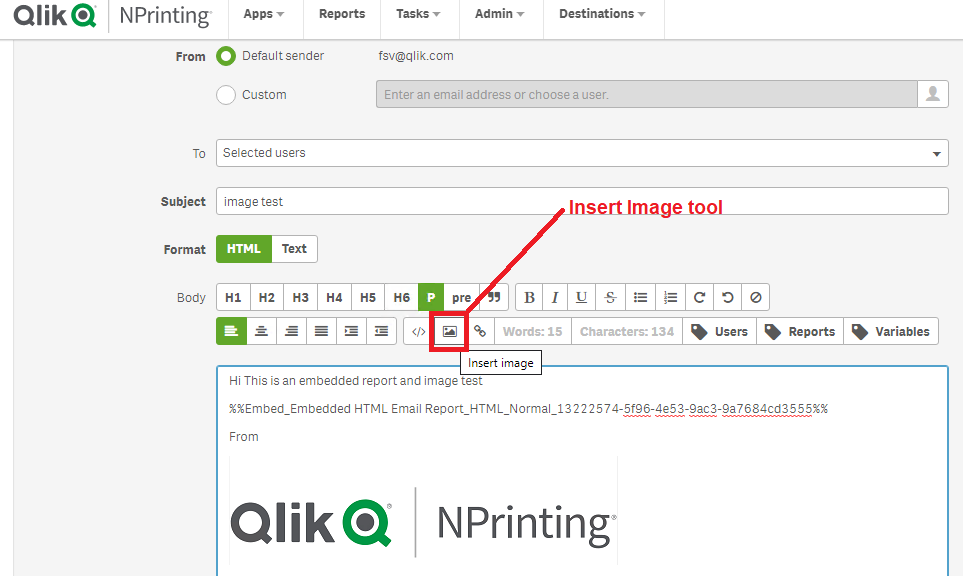
Task: Toggle underline formatting
Action: click(x=581, y=297)
